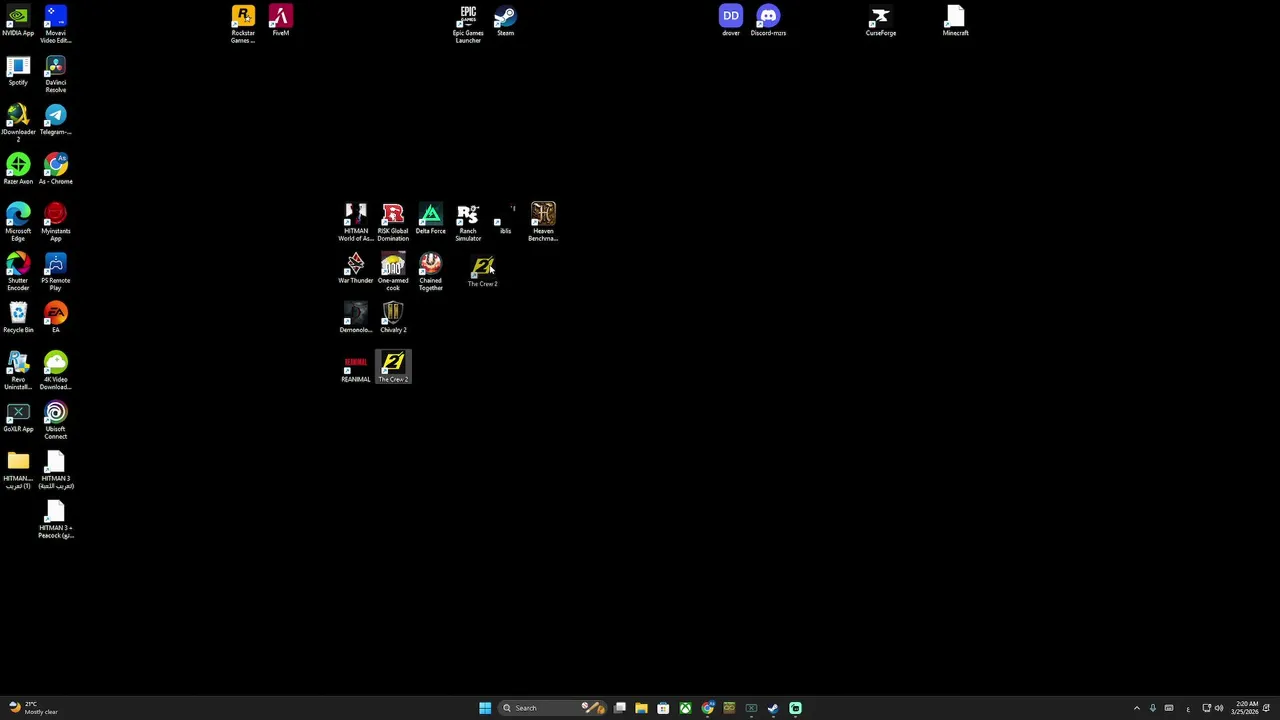Screen dimensions: 1280x720
Task: Launch the Epic Games Launcher shortcut
Action: tap(468, 24)
